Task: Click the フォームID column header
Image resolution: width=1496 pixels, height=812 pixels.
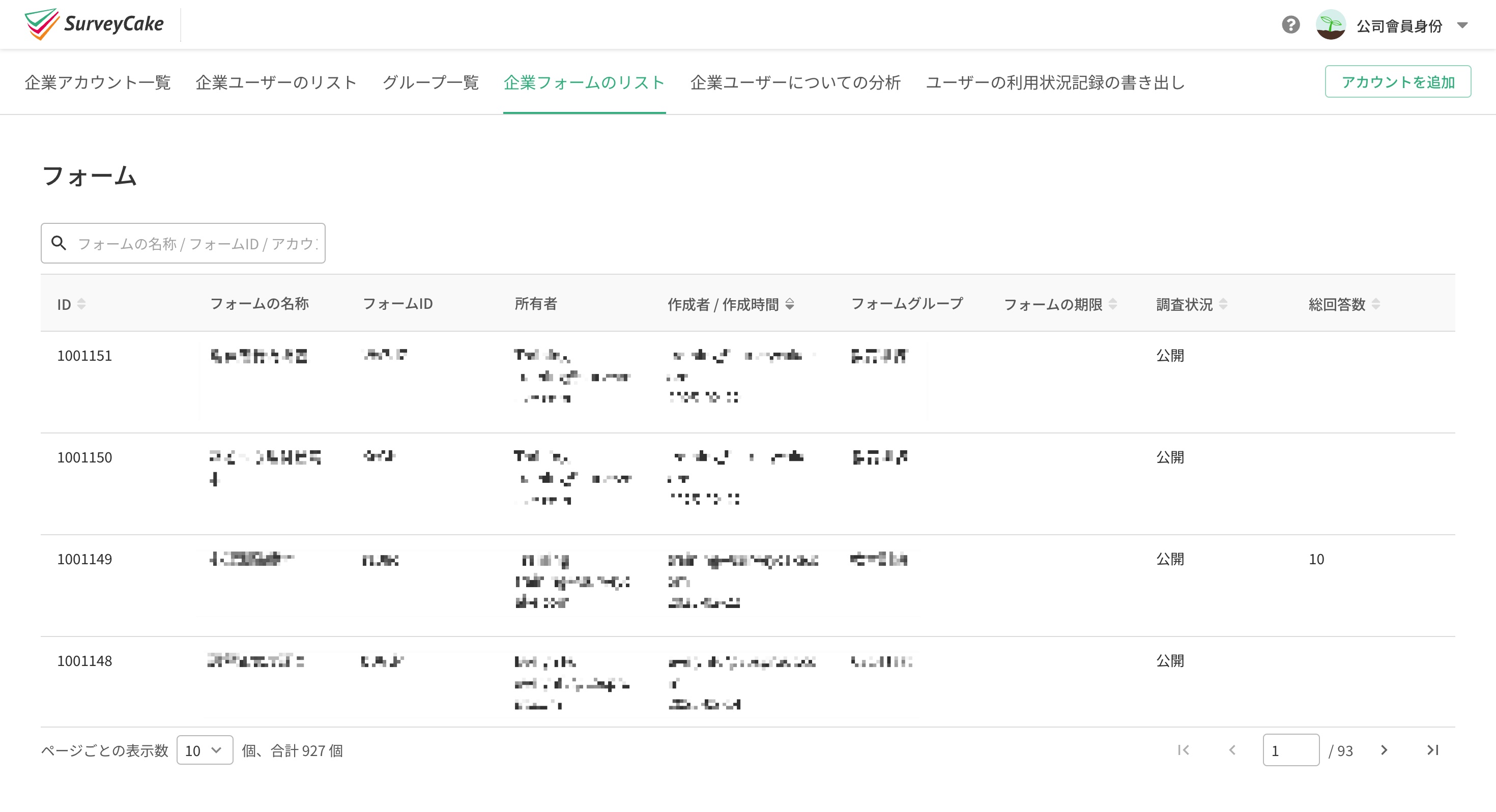Action: tap(398, 303)
